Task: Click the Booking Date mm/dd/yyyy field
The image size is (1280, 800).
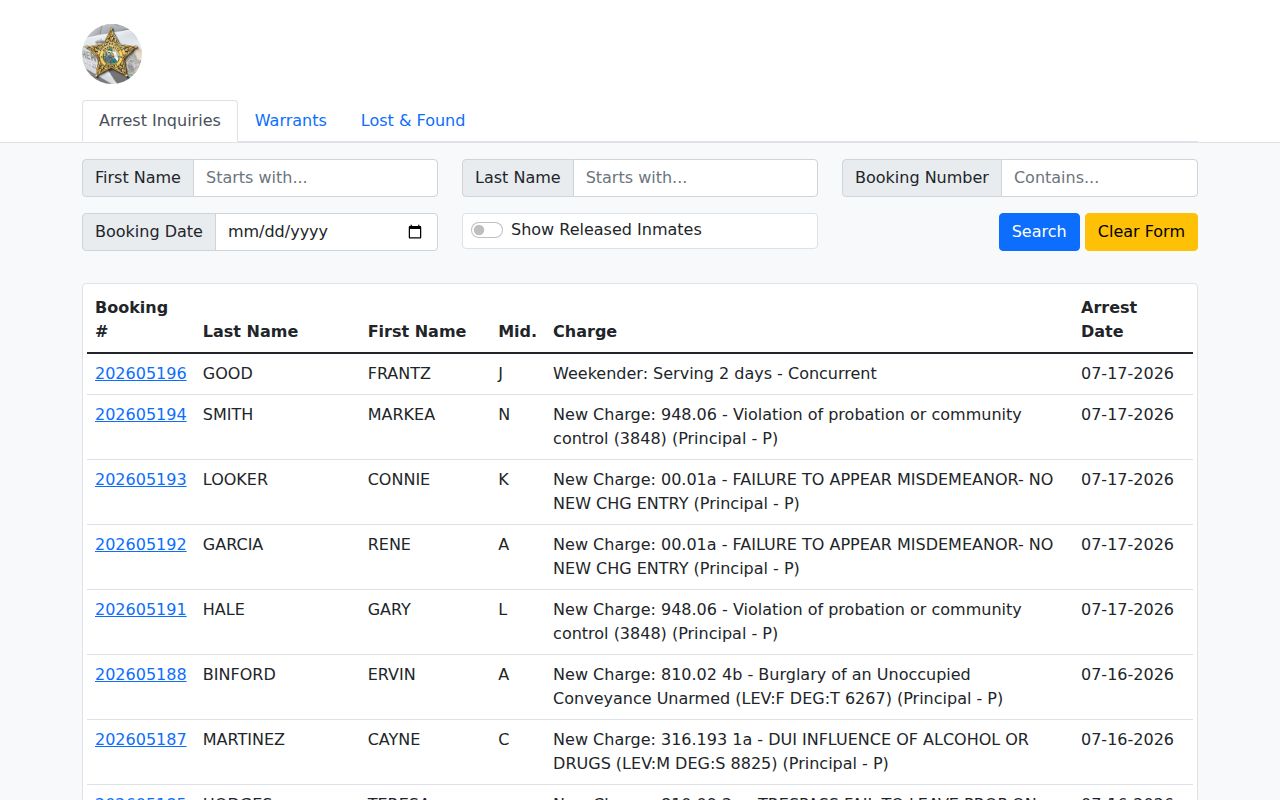Action: pos(326,232)
